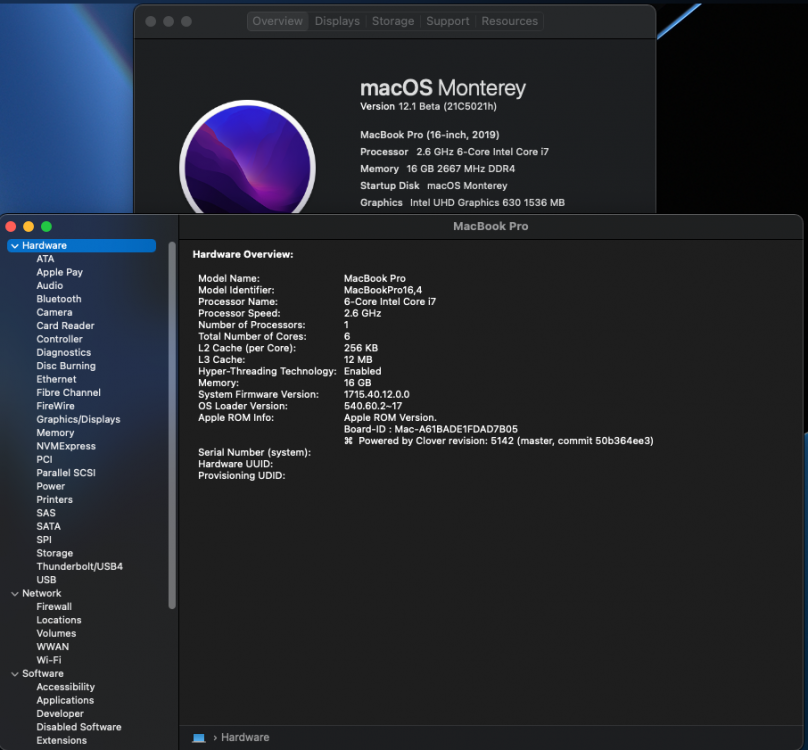
Task: Open Graphics/Displays in the sidebar
Action: tap(78, 420)
